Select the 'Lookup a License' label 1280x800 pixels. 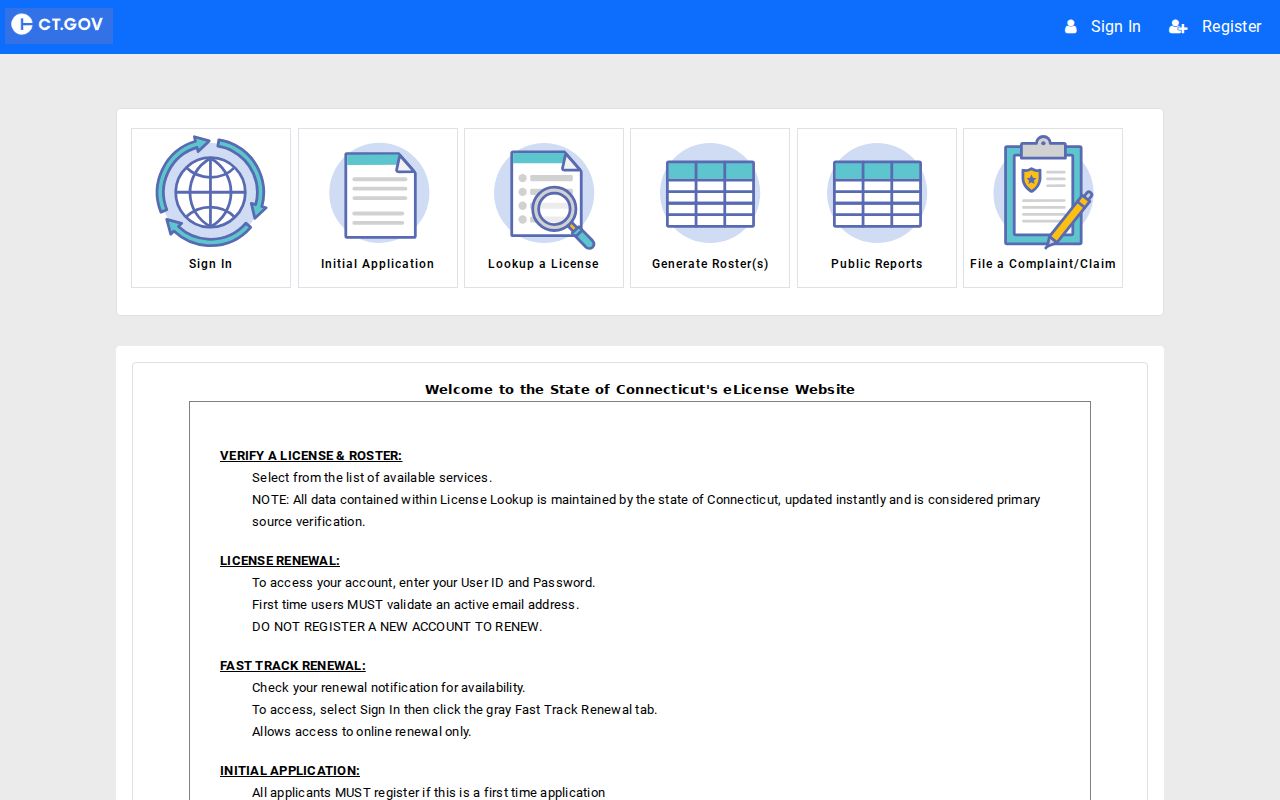[544, 264]
